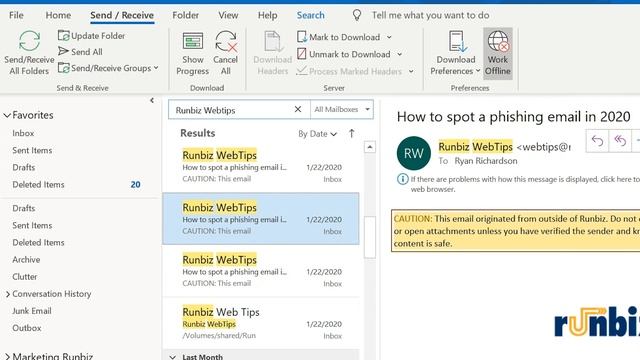Open Inbox under Favorites
The image size is (640, 360).
click(23, 133)
